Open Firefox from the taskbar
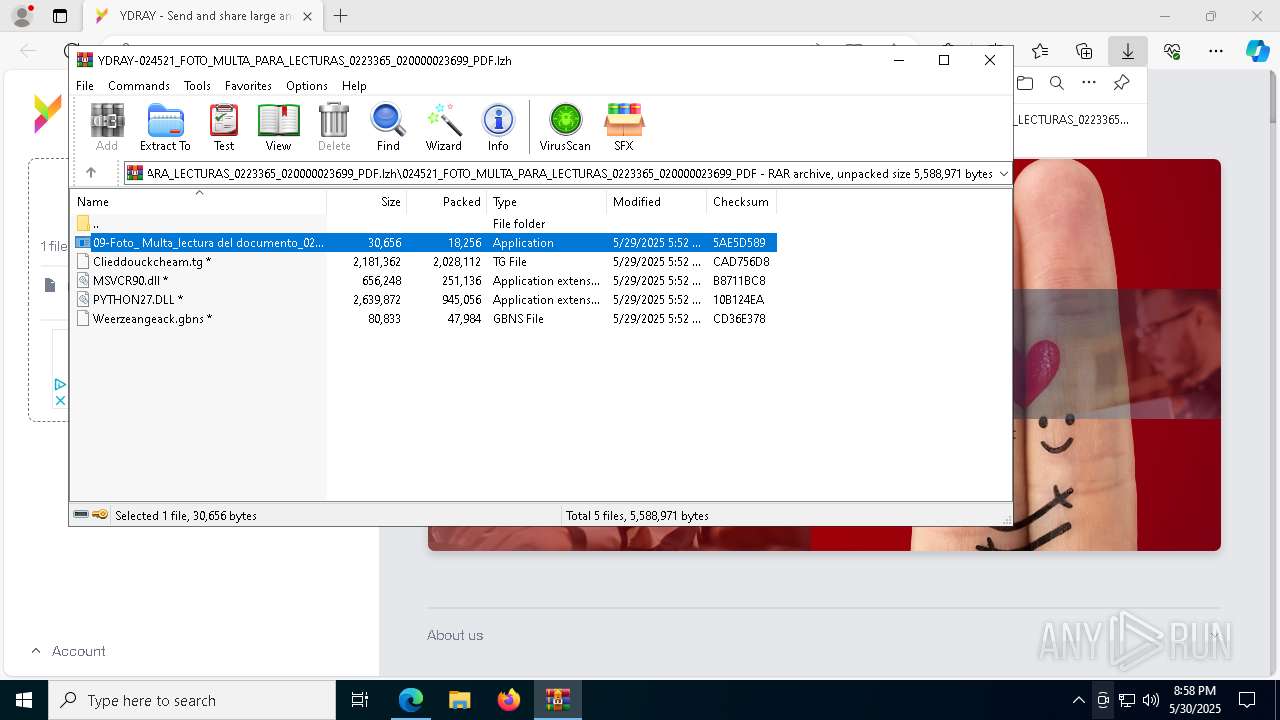The height and width of the screenshot is (720, 1280). 509,700
